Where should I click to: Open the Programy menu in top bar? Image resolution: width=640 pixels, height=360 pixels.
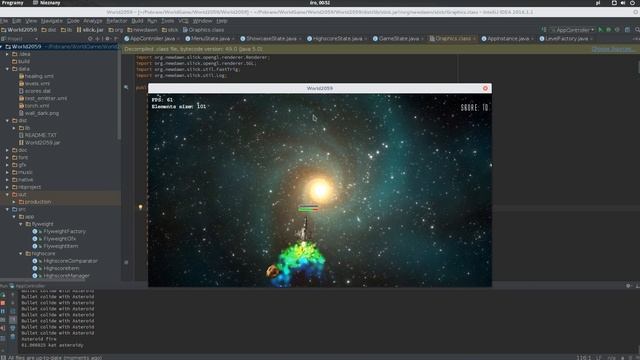(12, 3)
